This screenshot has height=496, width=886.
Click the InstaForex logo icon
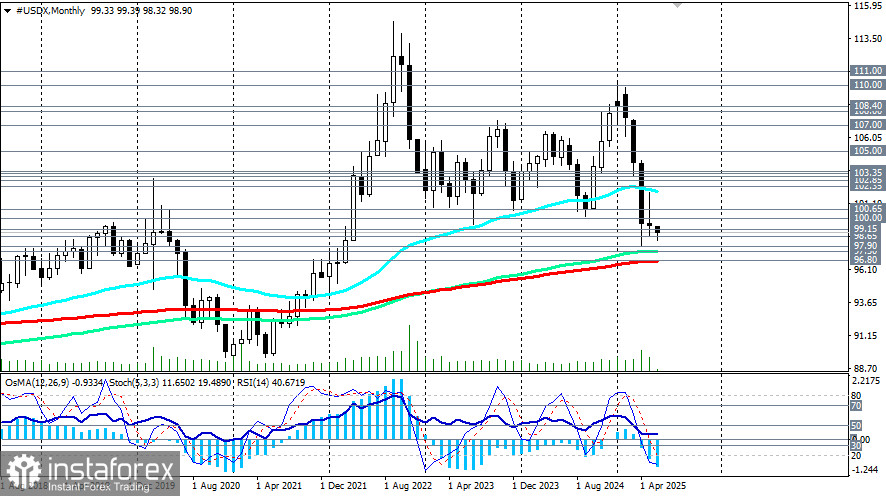23,471
